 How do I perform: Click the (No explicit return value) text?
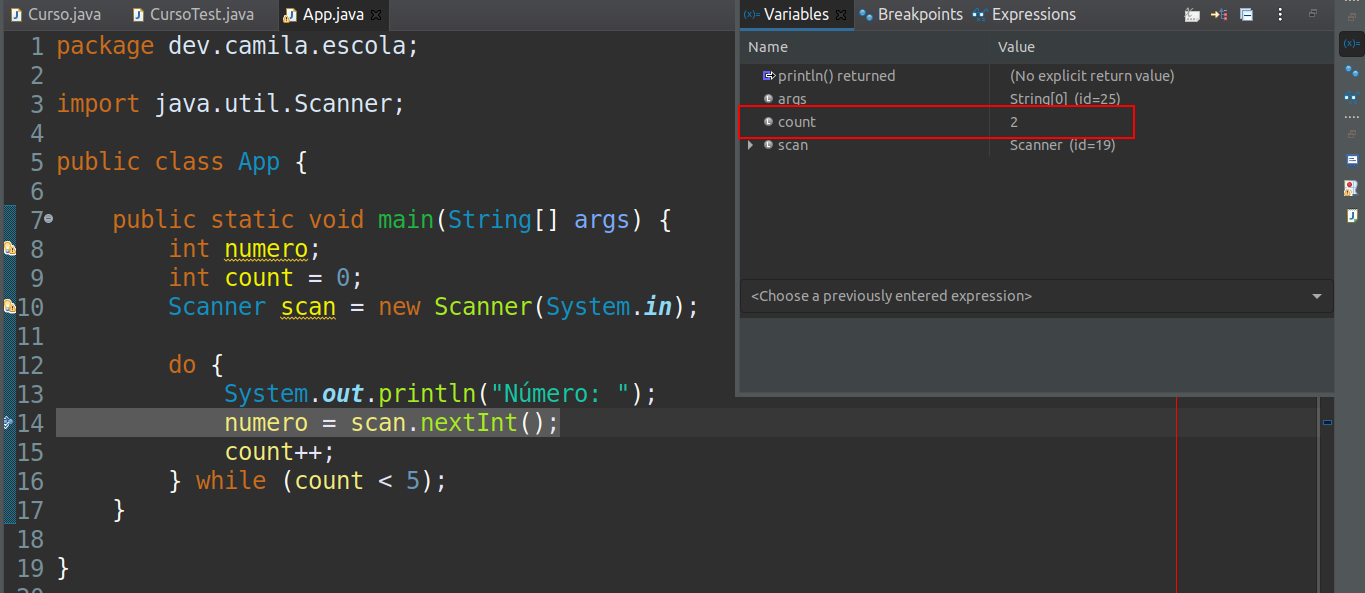click(x=1092, y=76)
